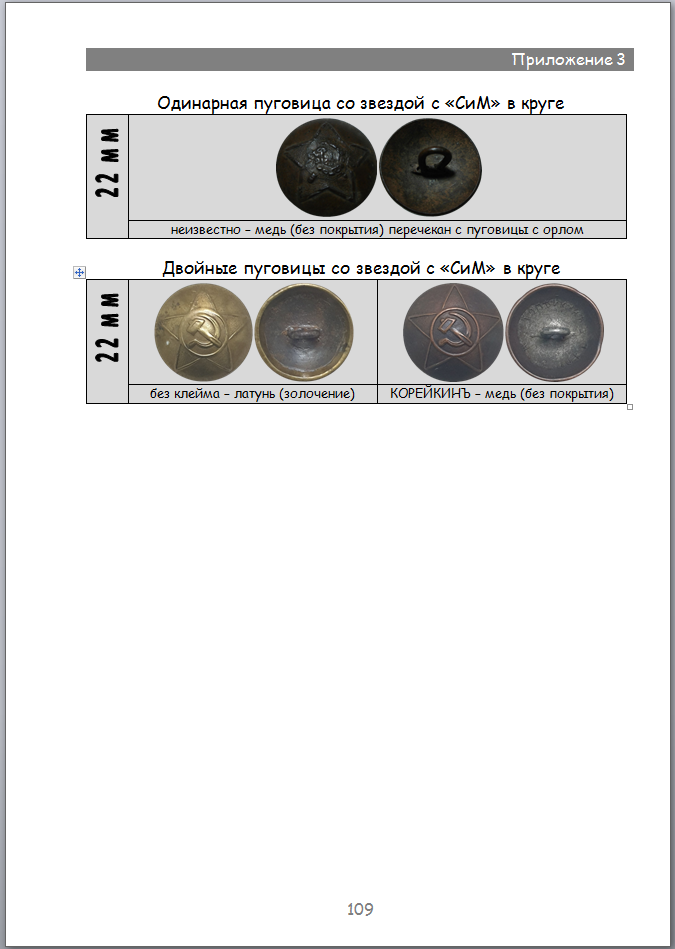Viewport: 675px width, 949px height.
Task: Click caption "КОРЕЙКИНЪ – медь (без покрытия)"
Action: 502,394
